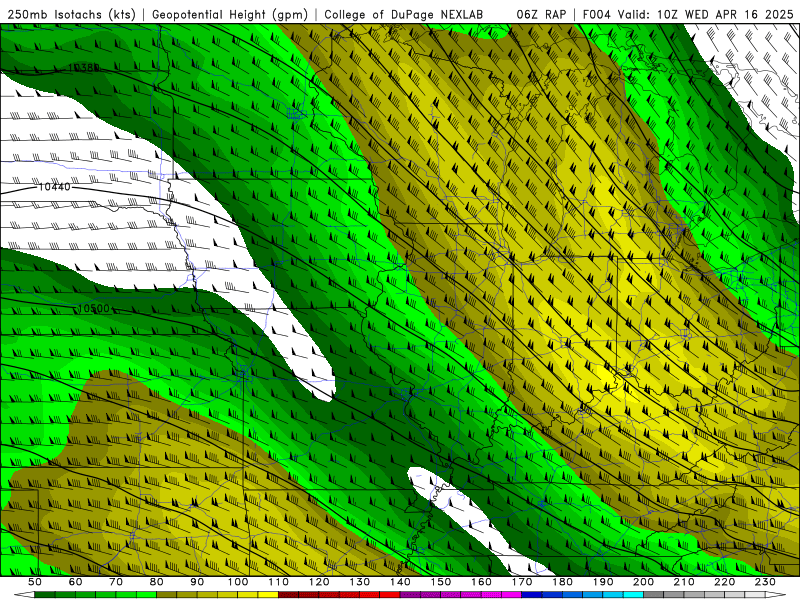The image size is (800, 600).
Task: Click the 10440 height contour label
Action: pos(55,187)
